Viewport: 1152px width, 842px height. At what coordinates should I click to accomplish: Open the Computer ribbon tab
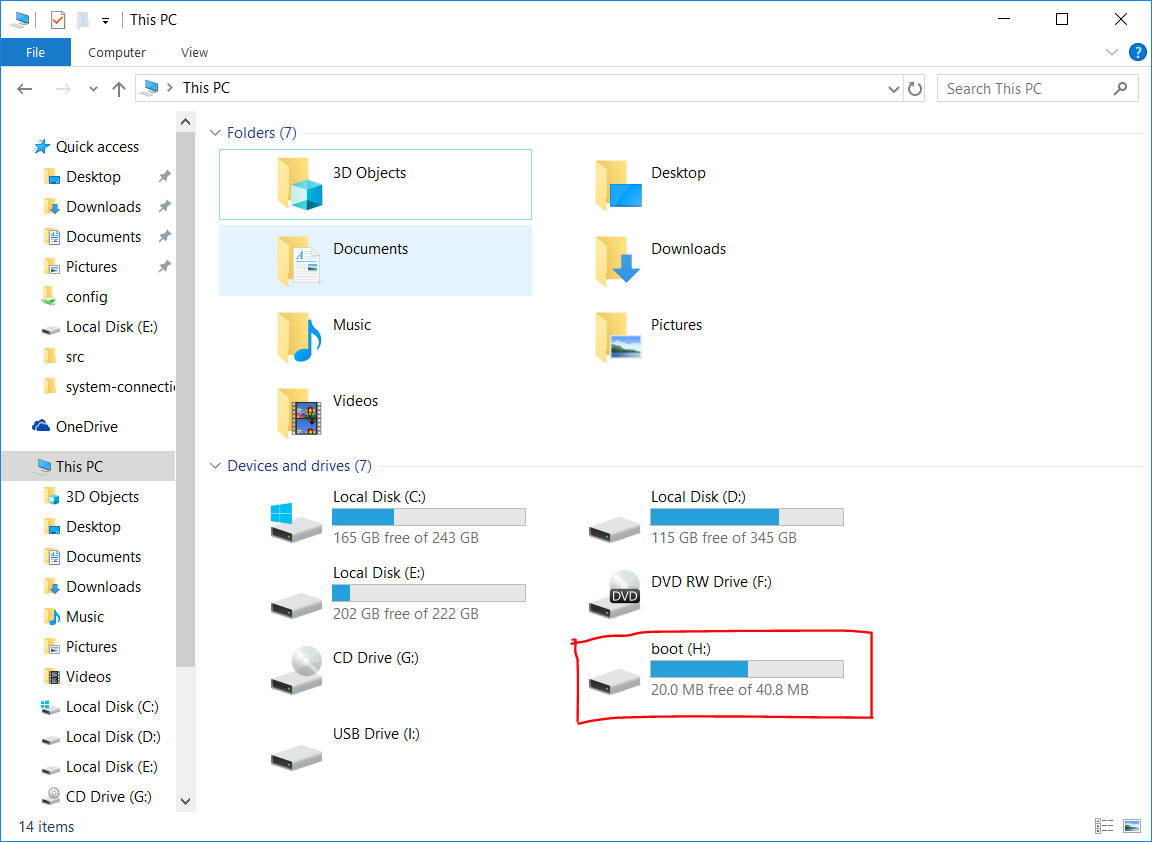click(x=117, y=52)
